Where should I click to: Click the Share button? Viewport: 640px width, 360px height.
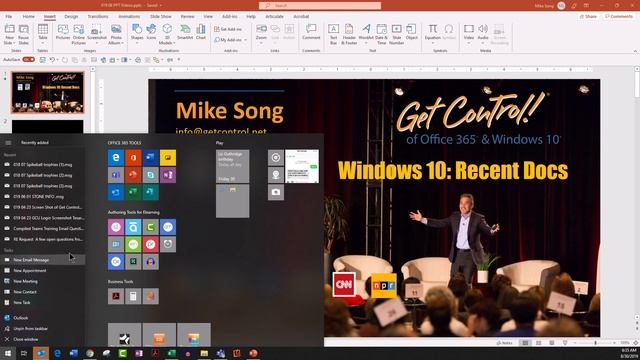[x=588, y=16]
